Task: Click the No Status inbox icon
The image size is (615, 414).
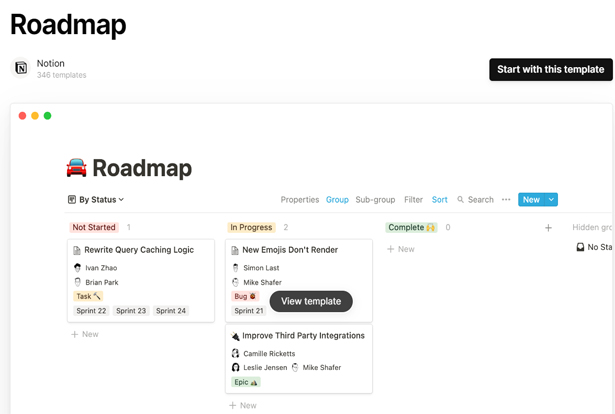Action: pyautogui.click(x=580, y=247)
